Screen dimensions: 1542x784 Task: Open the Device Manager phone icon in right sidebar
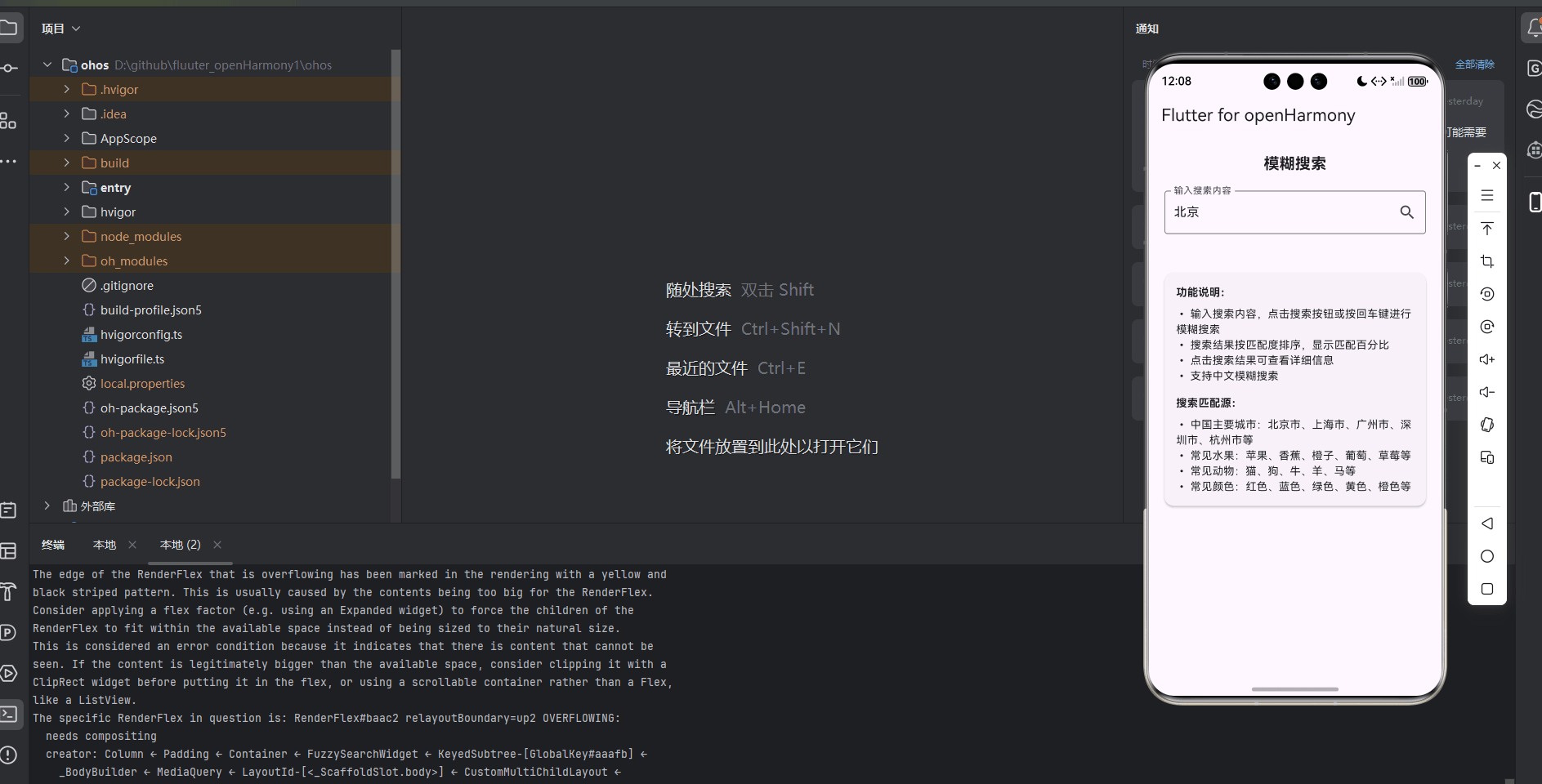[1535, 202]
